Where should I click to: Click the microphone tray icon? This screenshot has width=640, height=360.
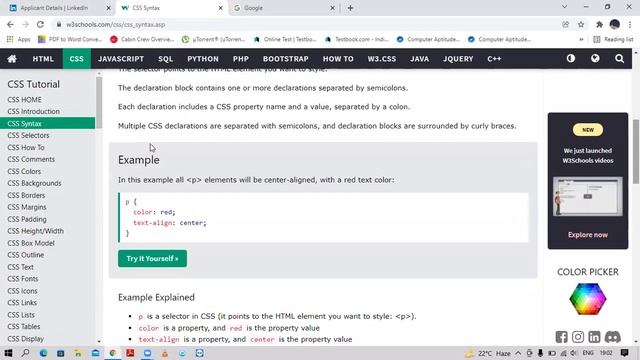pos(540,353)
